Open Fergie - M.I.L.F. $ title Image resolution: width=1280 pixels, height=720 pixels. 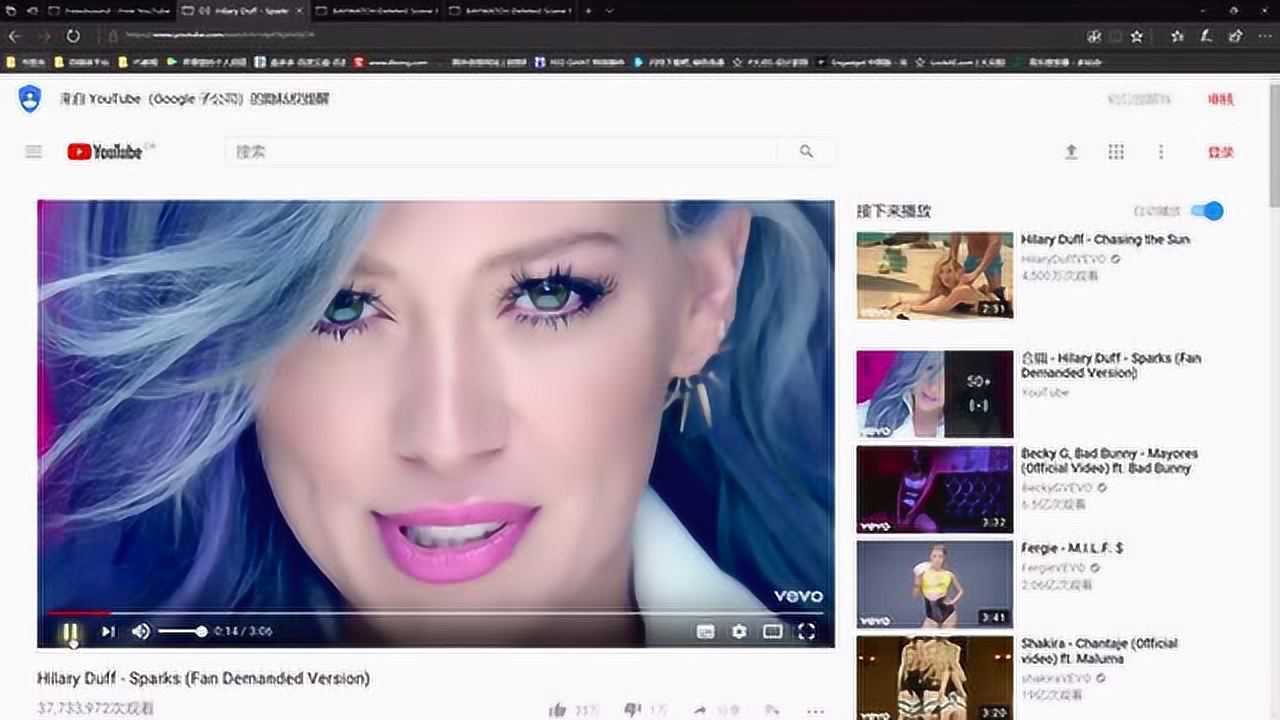pyautogui.click(x=1072, y=549)
